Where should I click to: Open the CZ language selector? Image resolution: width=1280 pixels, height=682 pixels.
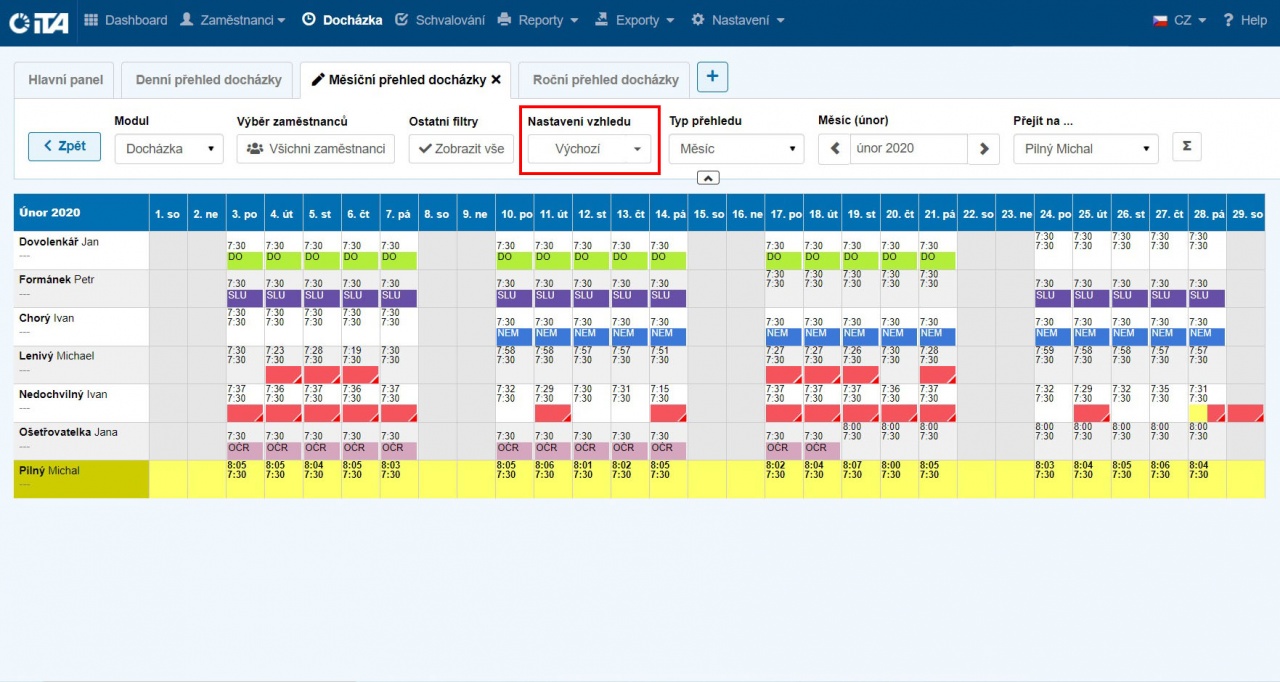pos(1179,20)
